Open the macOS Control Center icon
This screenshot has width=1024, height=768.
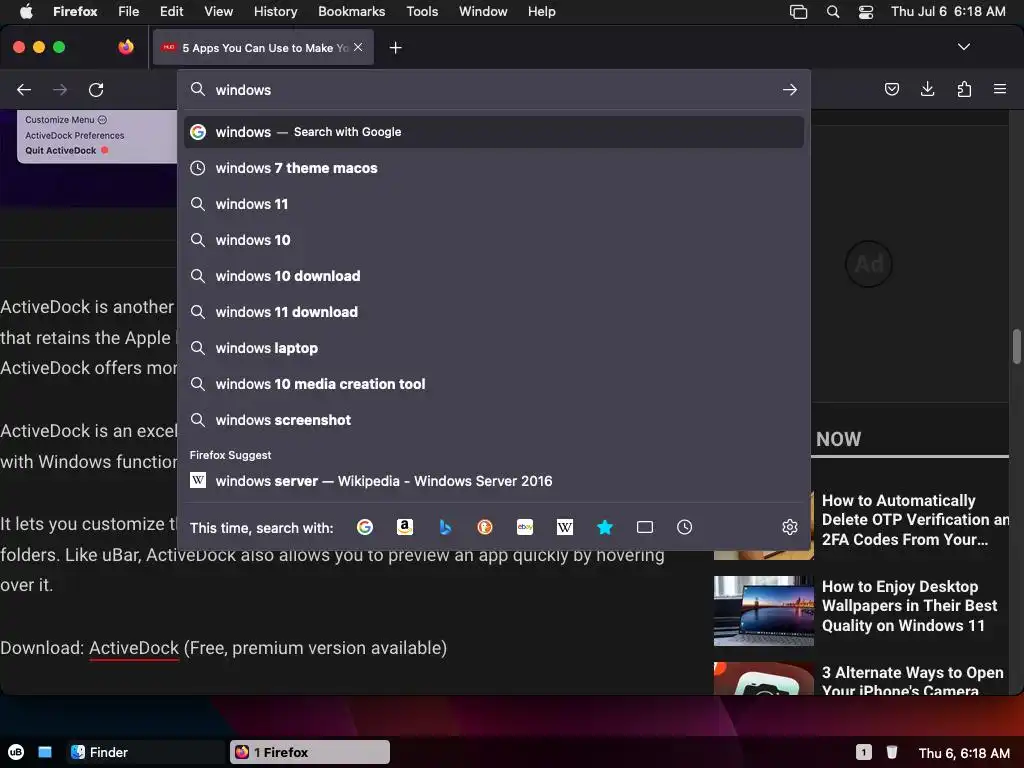[865, 12]
